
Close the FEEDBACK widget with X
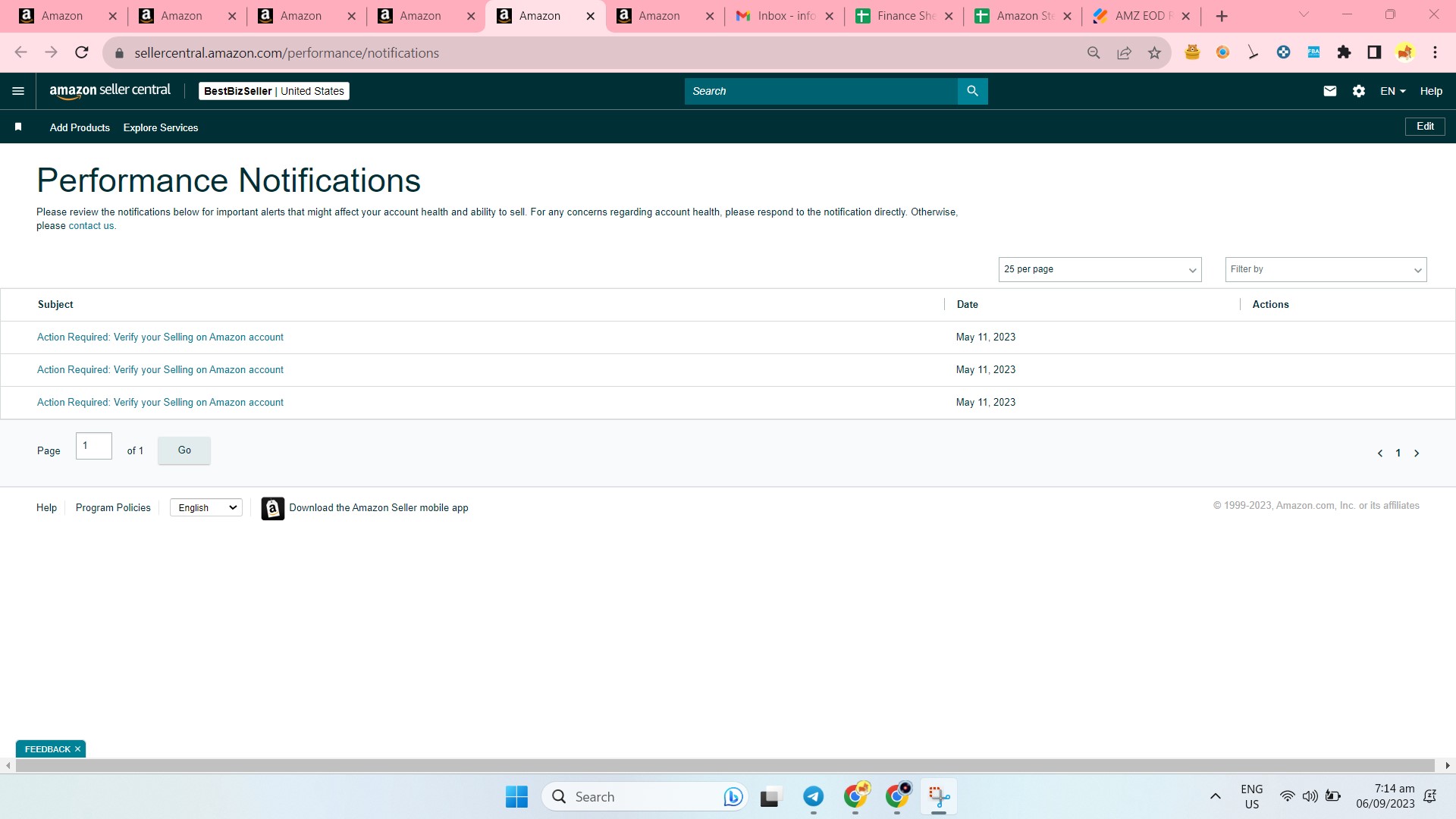(x=77, y=749)
